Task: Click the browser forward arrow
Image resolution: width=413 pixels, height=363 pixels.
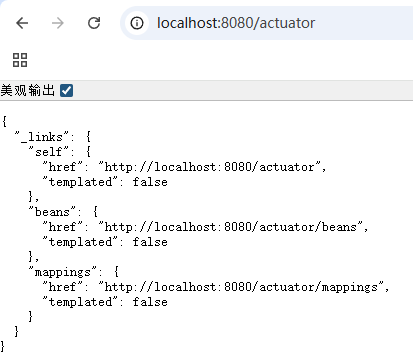Action: 58,23
